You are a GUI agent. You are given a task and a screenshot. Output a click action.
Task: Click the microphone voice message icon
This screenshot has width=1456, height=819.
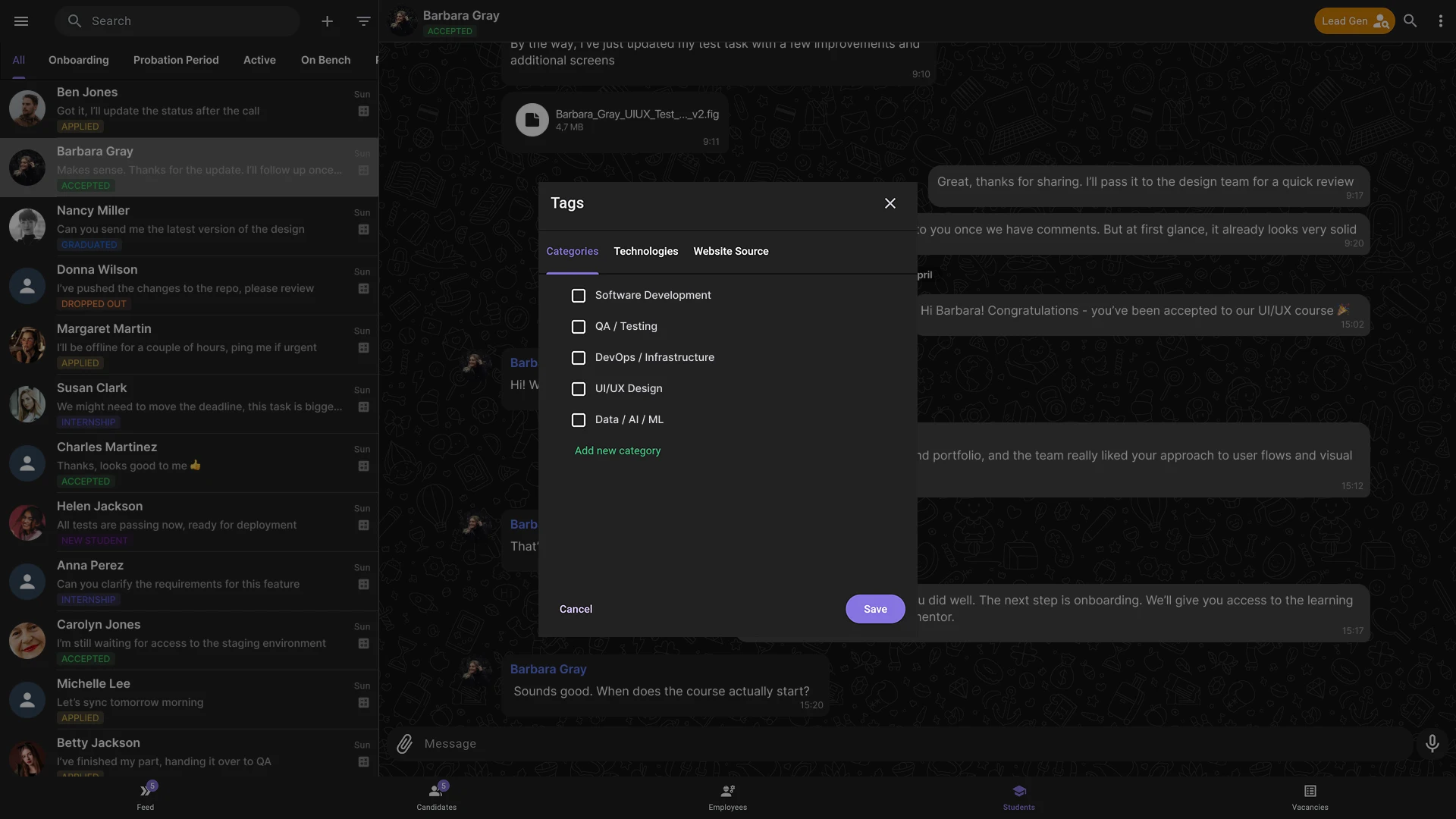[x=1432, y=744]
